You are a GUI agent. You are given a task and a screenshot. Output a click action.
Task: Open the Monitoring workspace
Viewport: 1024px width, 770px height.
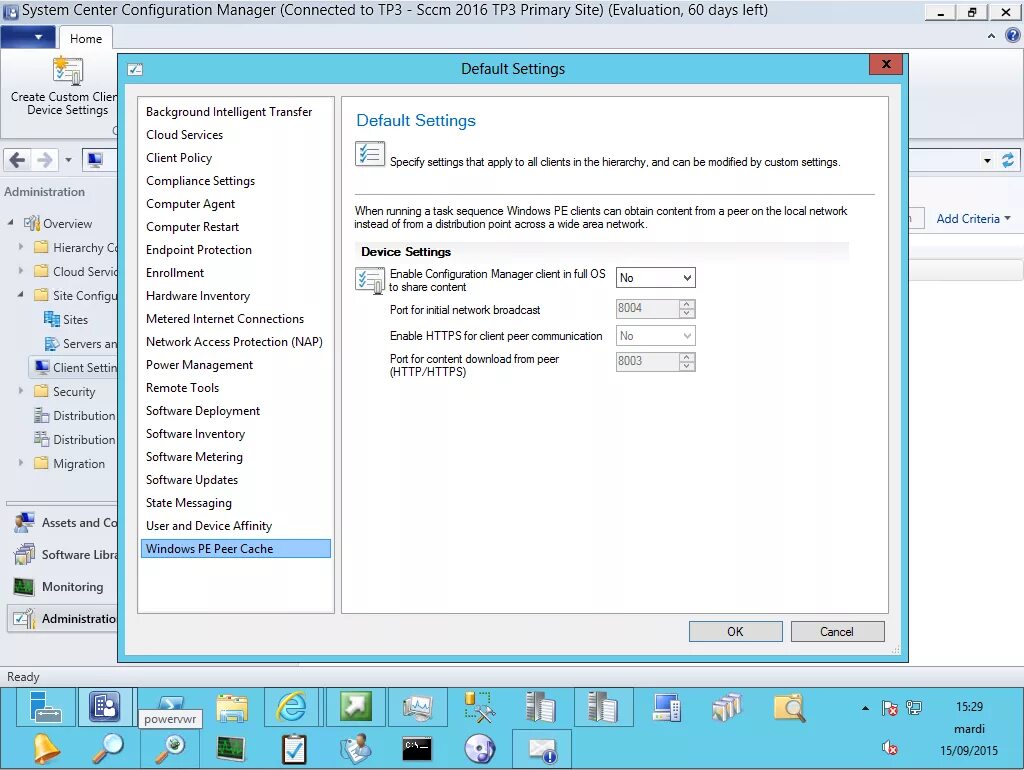click(x=64, y=586)
